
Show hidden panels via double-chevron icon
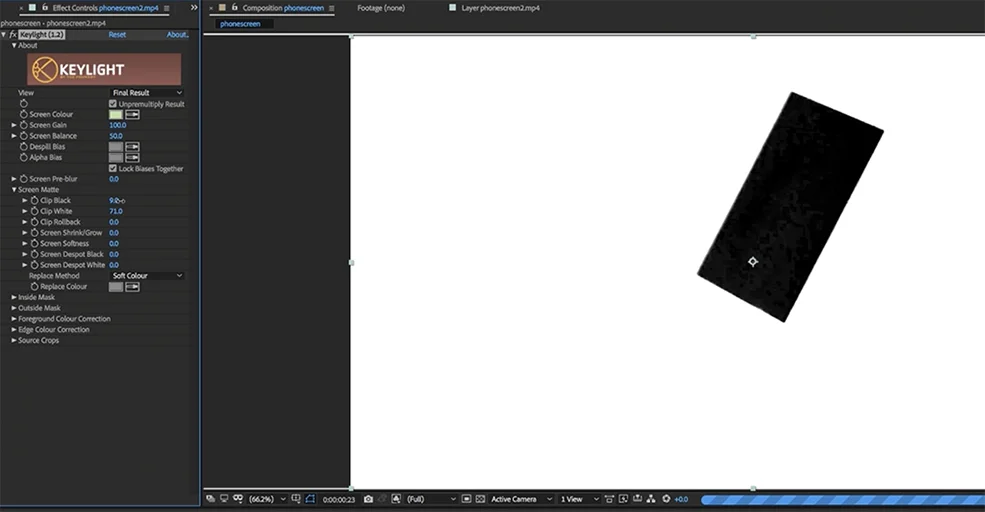[x=194, y=8]
